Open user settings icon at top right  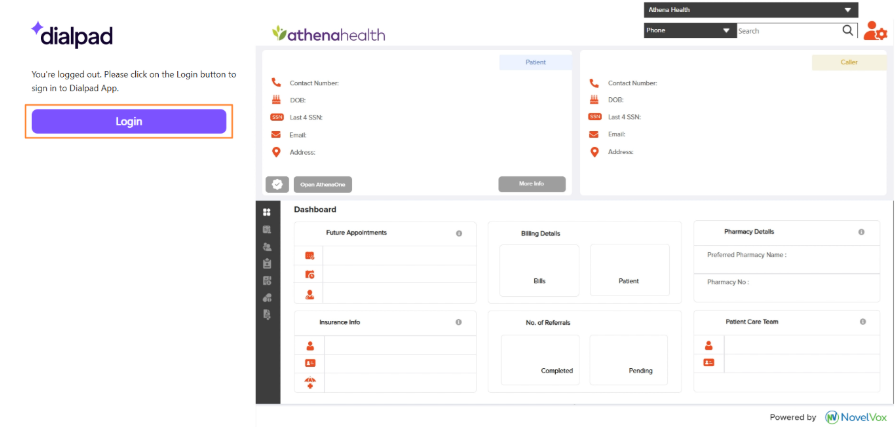[875, 31]
